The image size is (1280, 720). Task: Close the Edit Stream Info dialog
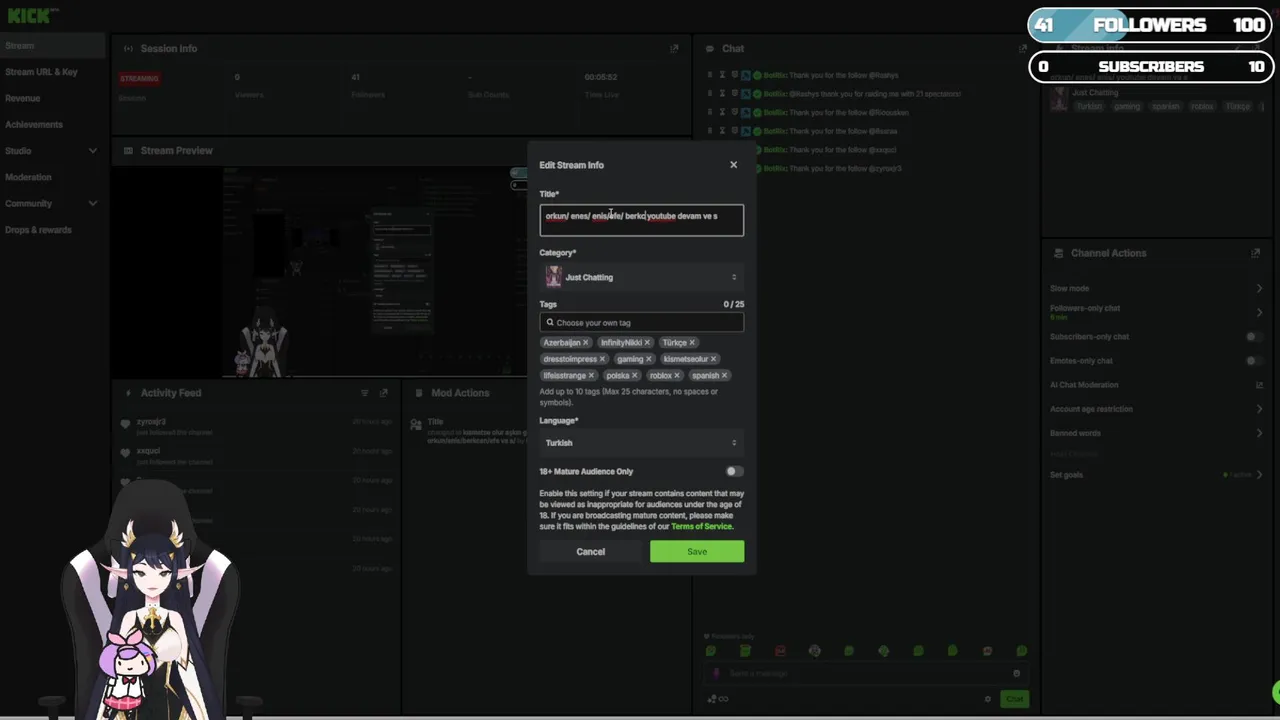[x=733, y=165]
